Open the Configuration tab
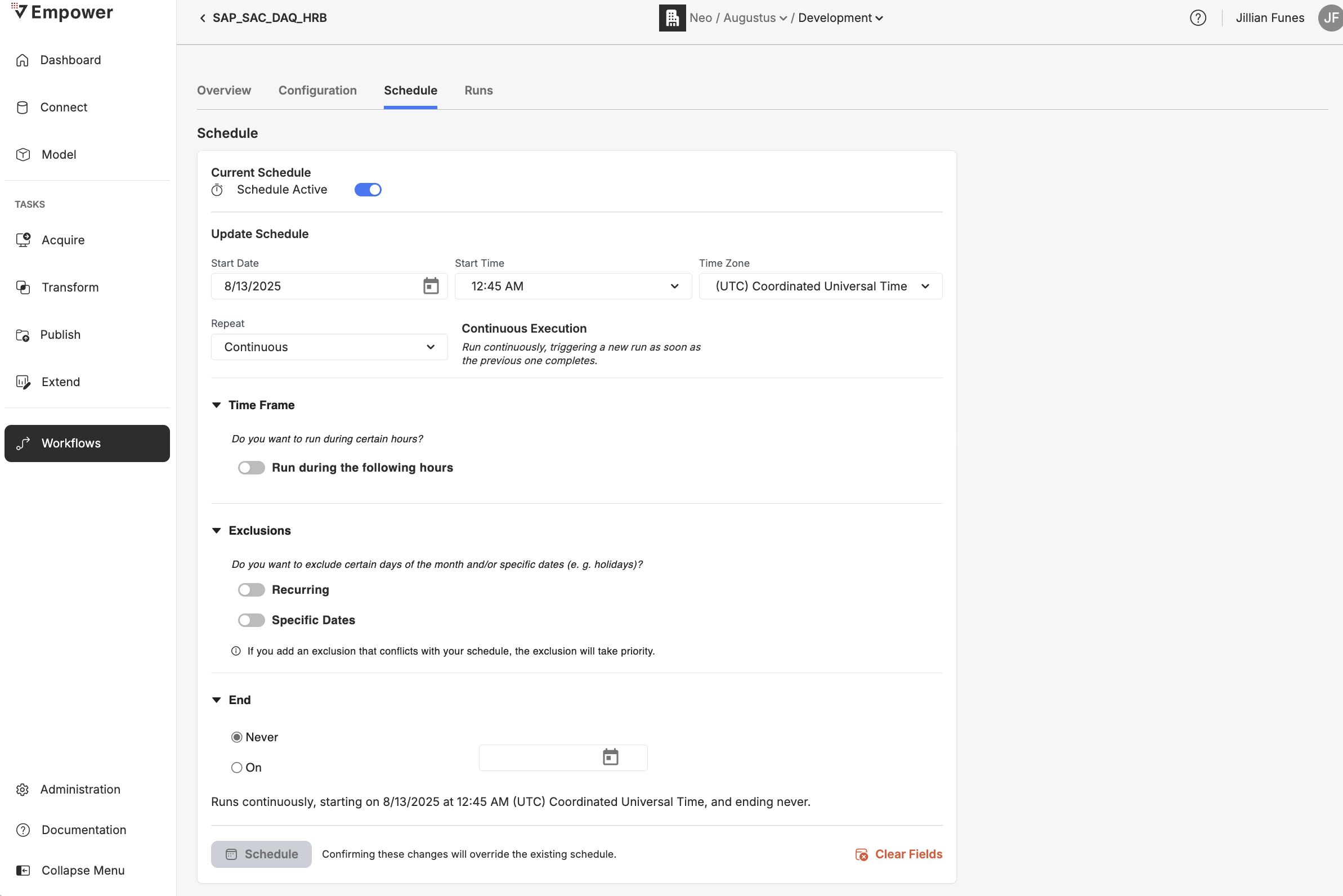1343x896 pixels. tap(317, 90)
